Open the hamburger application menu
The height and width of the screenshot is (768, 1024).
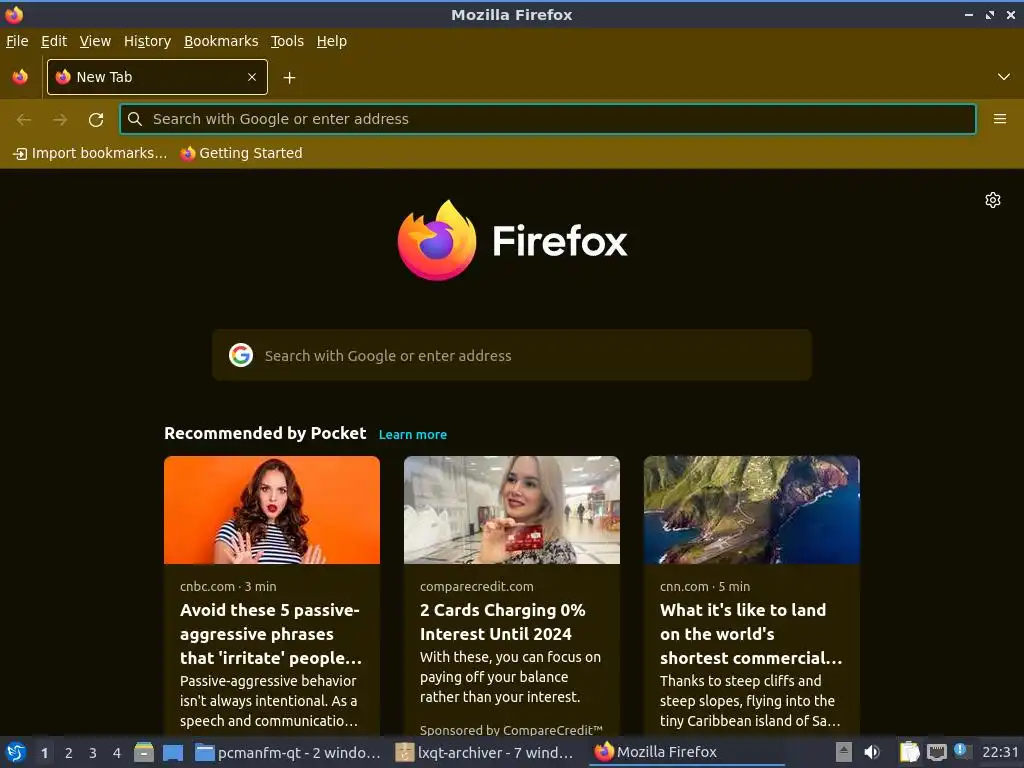pyautogui.click(x=1000, y=119)
